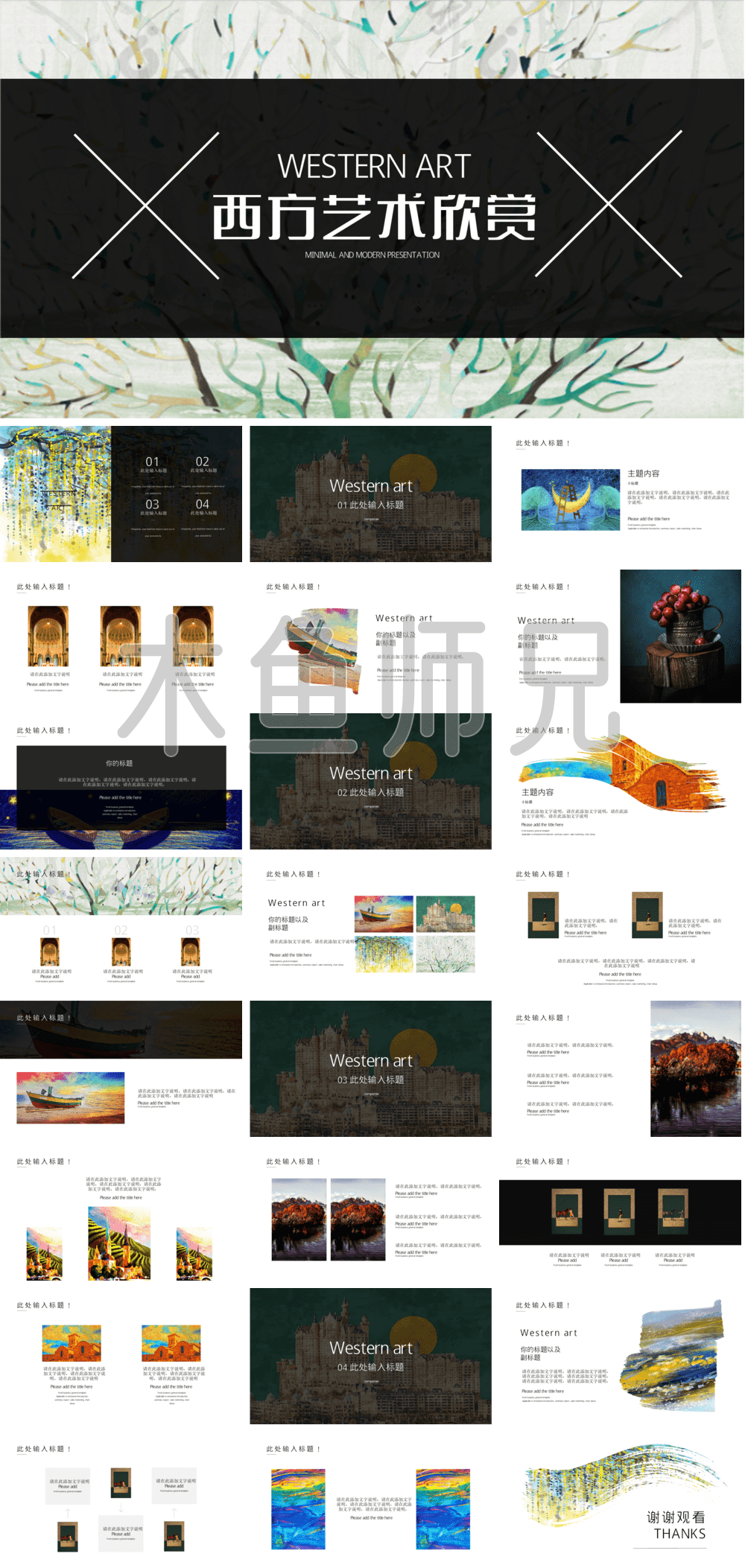Click the large center vineyard painting

[x=119, y=1243]
